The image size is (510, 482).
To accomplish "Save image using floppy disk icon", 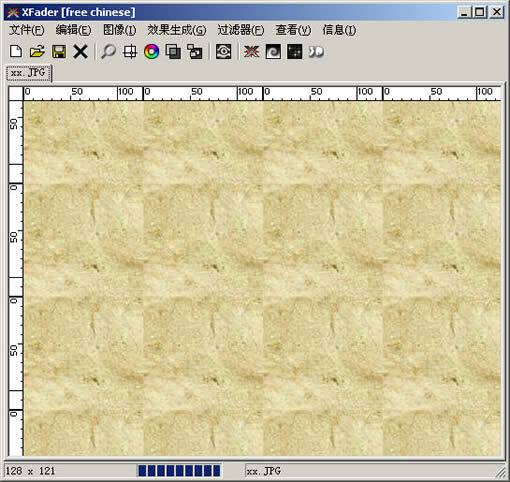I will click(x=59, y=52).
